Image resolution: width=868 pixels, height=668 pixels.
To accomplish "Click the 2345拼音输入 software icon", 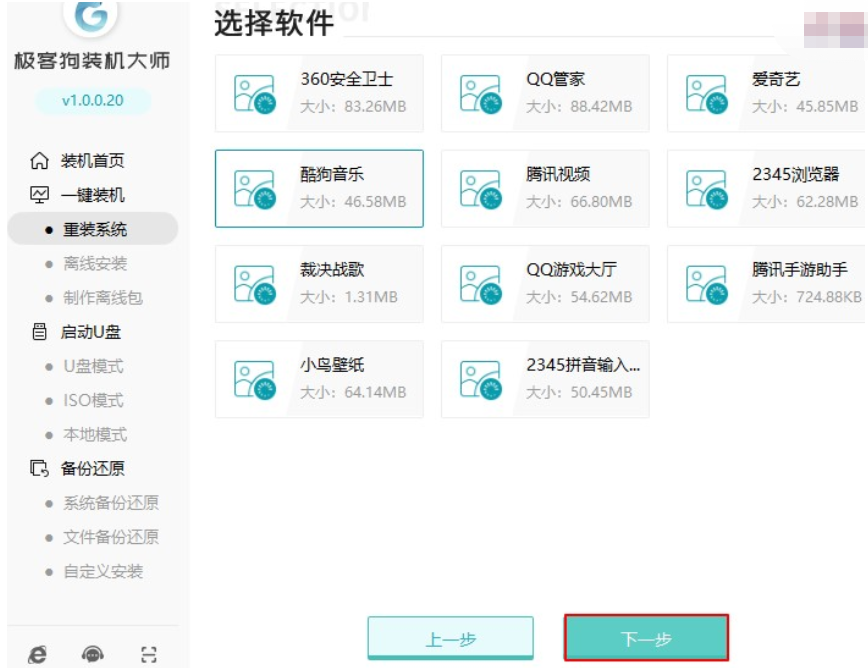I will [480, 380].
